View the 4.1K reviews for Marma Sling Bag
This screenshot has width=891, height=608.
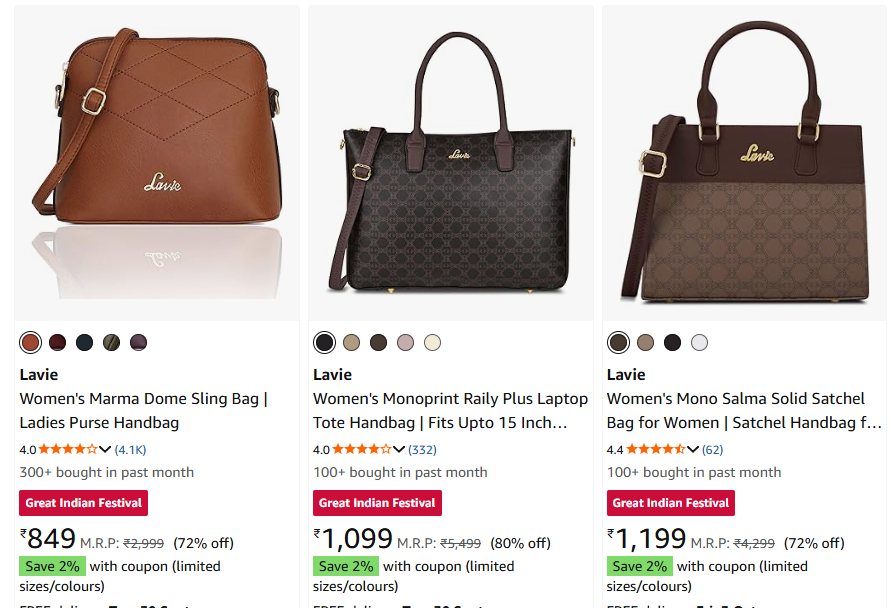[130, 450]
